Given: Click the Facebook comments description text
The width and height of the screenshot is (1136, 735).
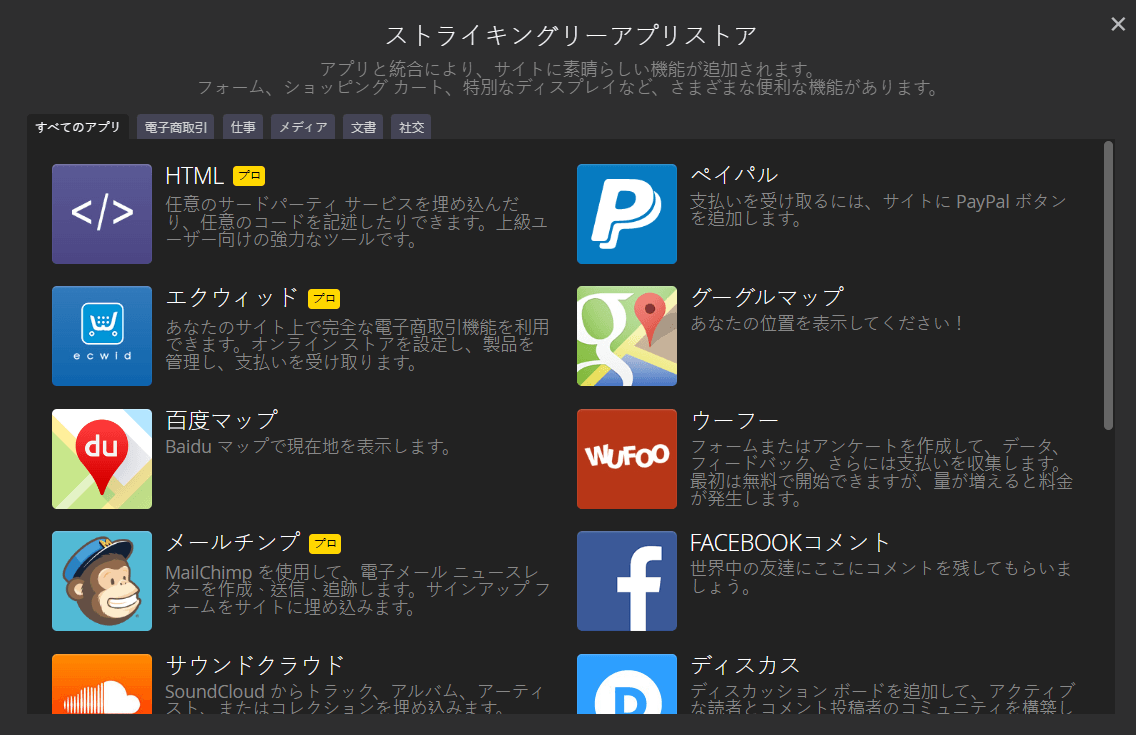Looking at the screenshot, I should pos(881,577).
